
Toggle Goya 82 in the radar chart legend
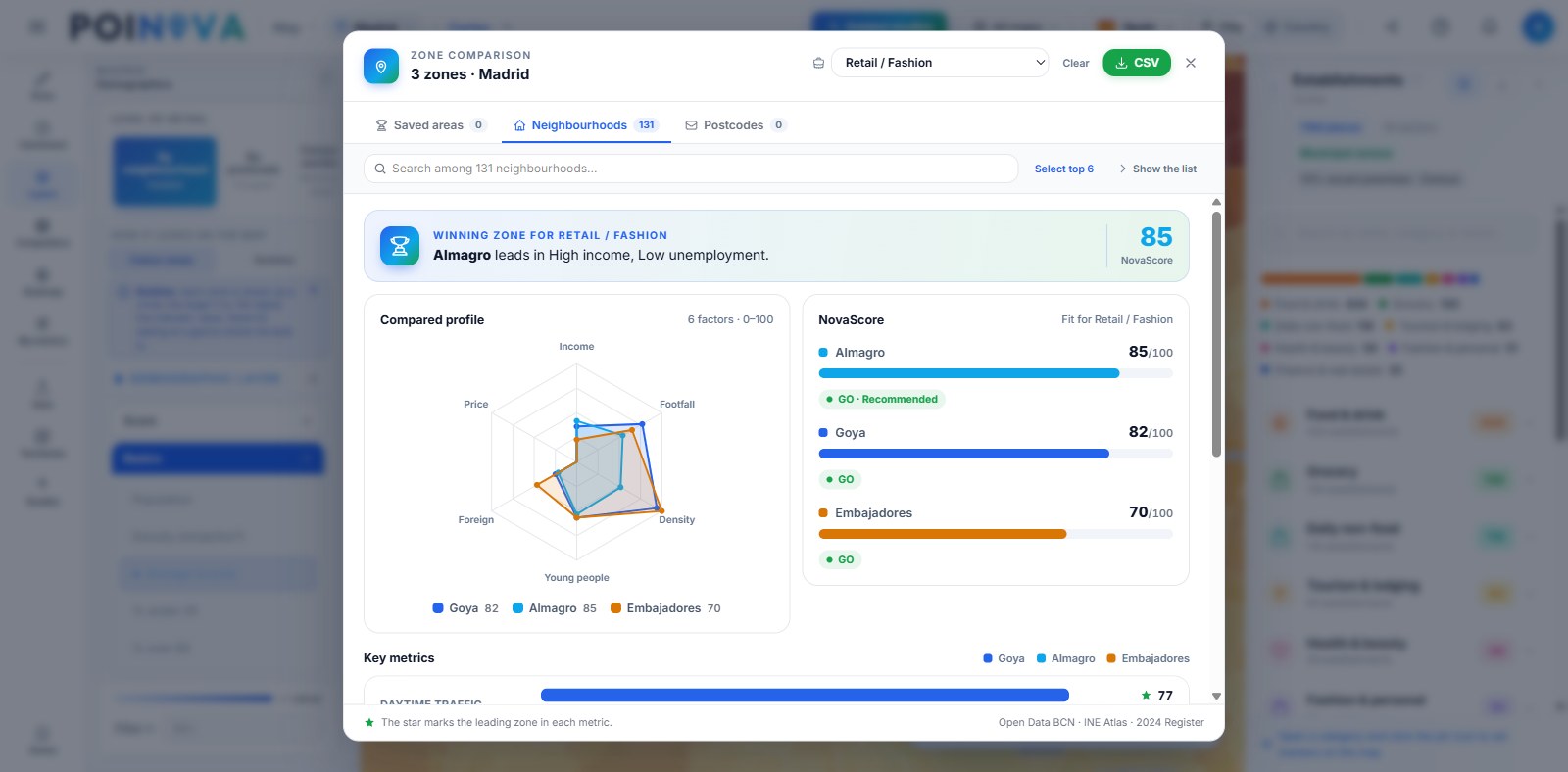(465, 608)
